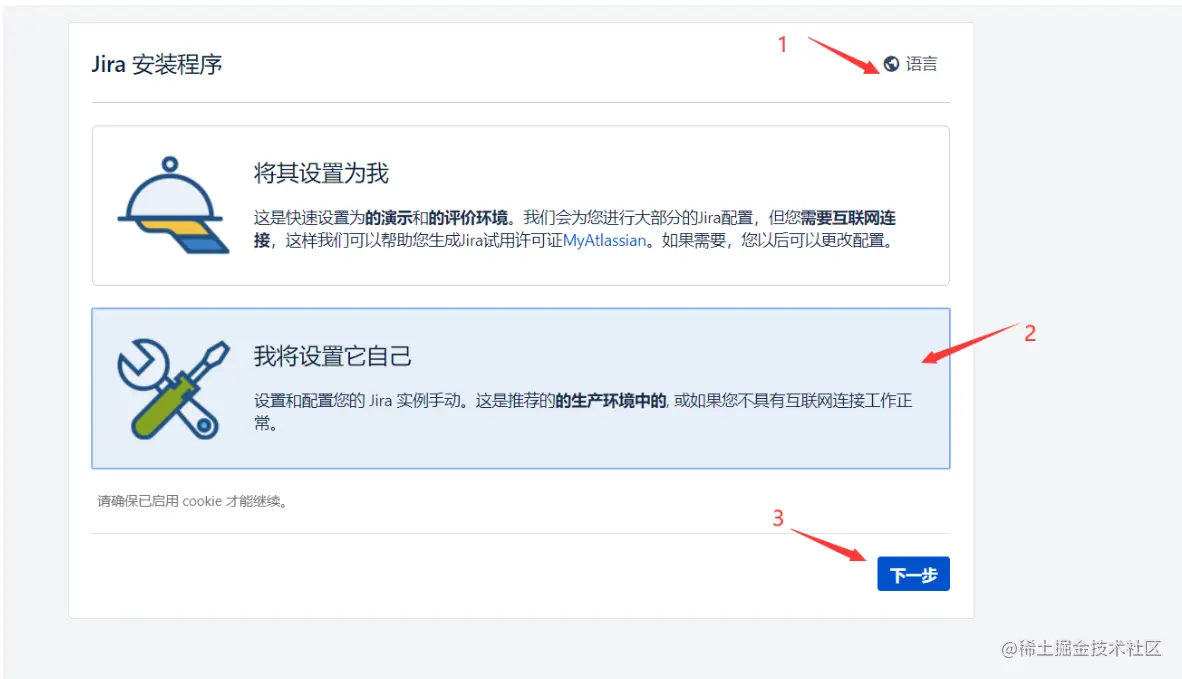1182x679 pixels.
Task: Select the 我将设置它自己 option heading
Action: tap(332, 356)
